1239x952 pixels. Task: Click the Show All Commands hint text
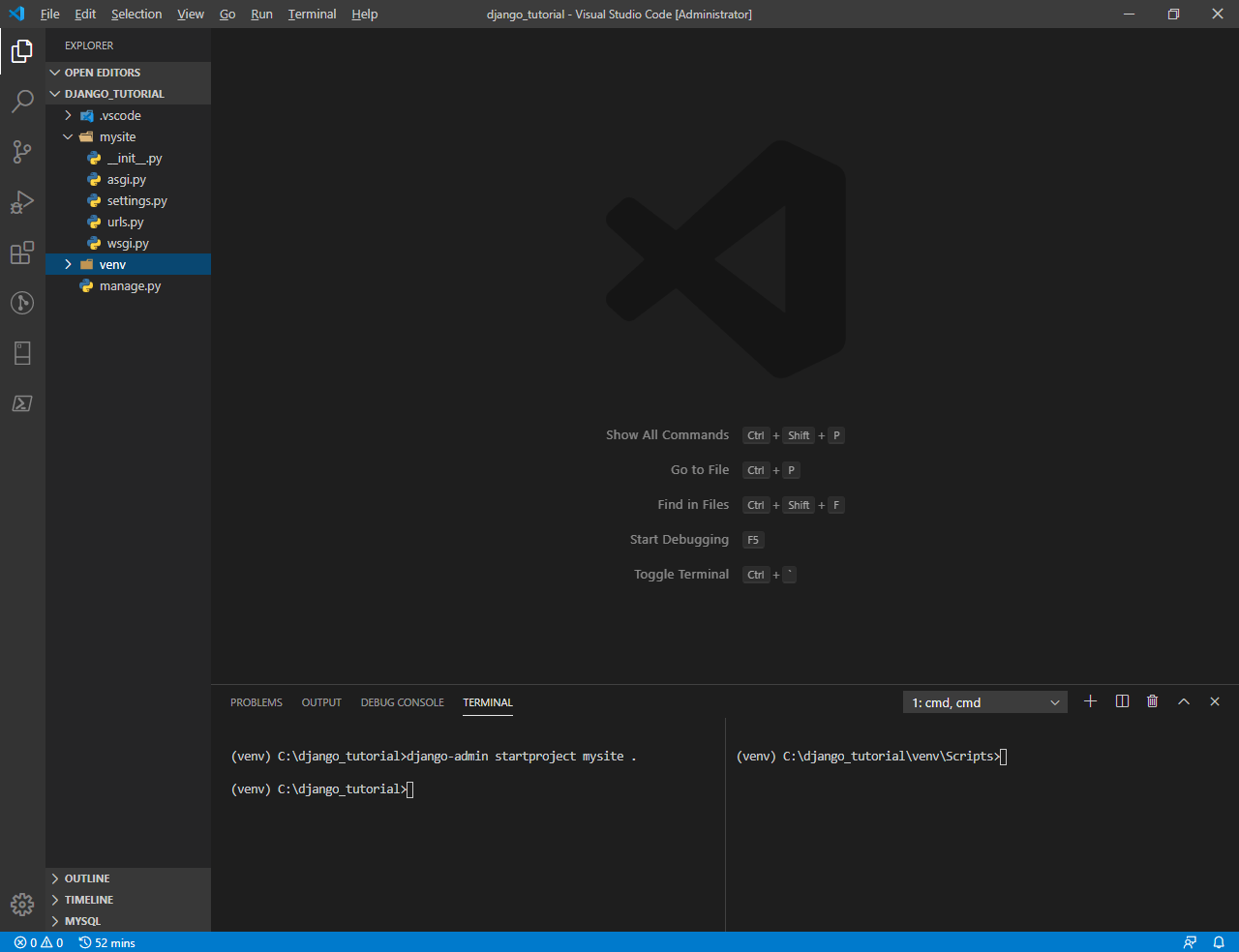667,435
